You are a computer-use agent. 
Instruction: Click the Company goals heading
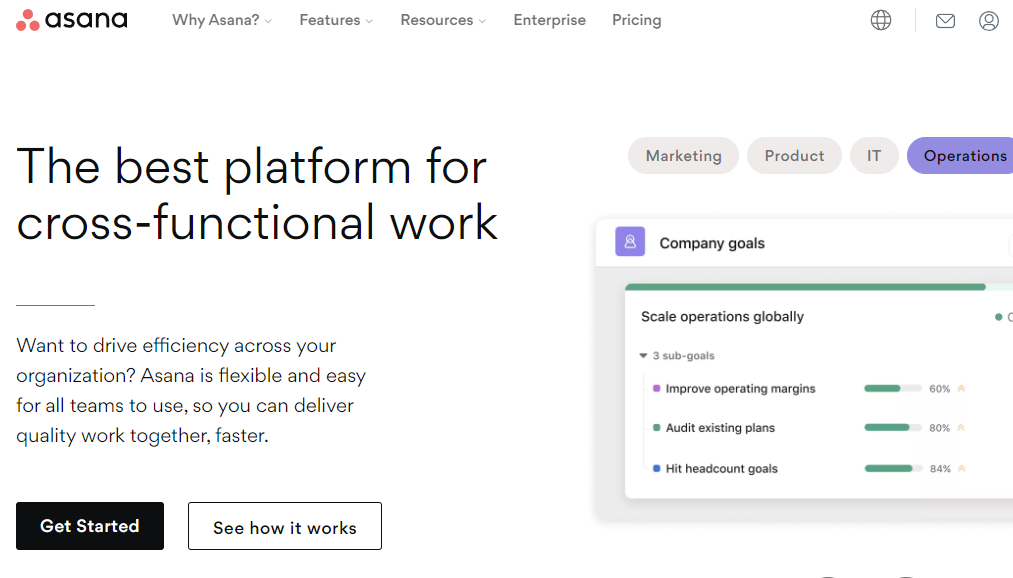click(712, 243)
